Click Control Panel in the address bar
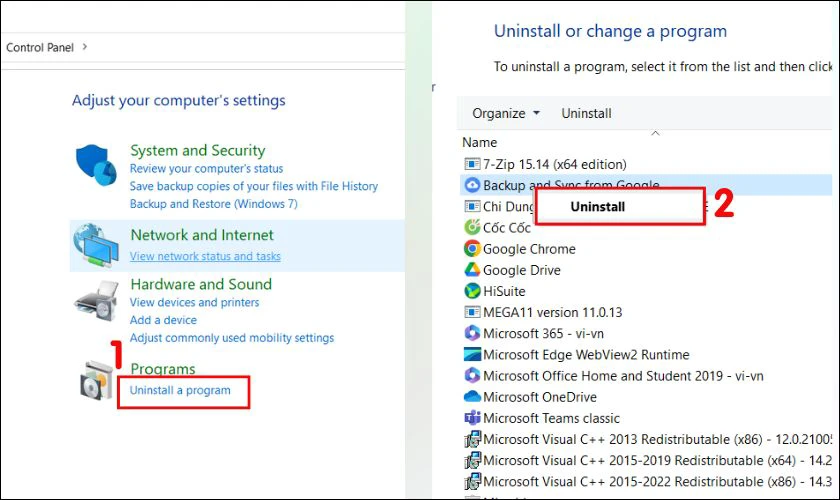Screen dimensions: 840x500 (40, 48)
